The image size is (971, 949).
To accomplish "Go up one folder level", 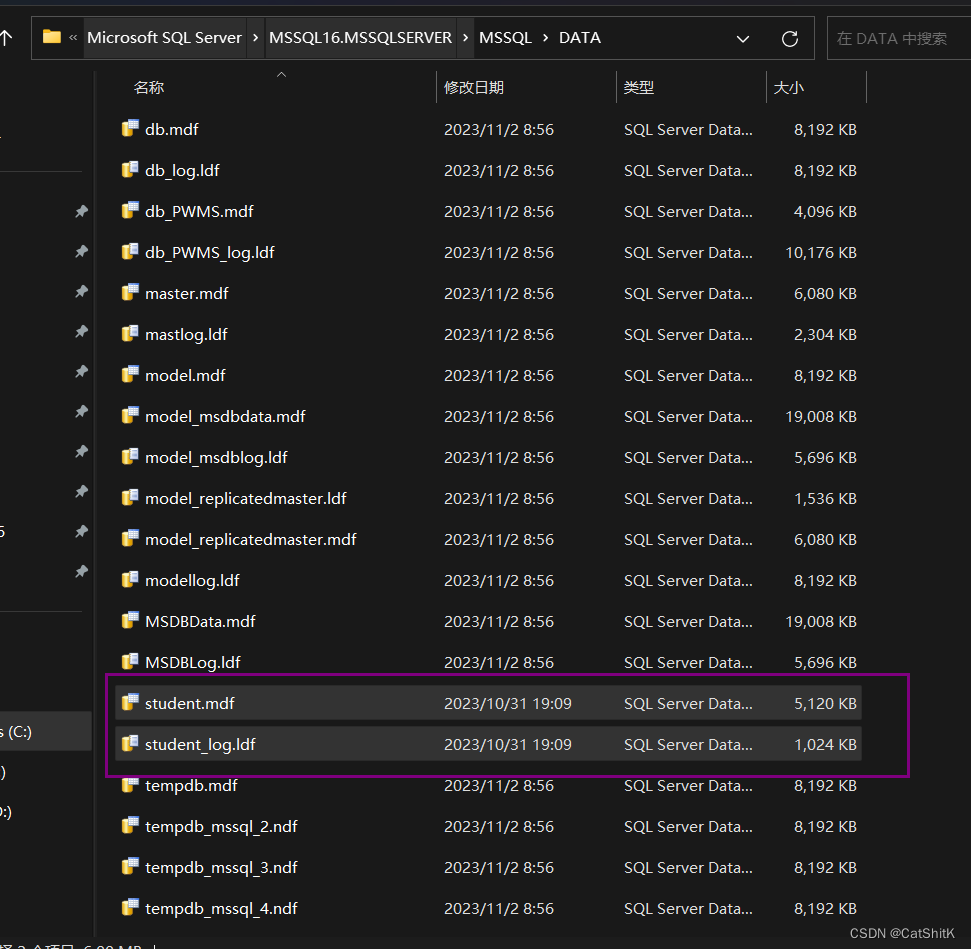I will pos(6,38).
